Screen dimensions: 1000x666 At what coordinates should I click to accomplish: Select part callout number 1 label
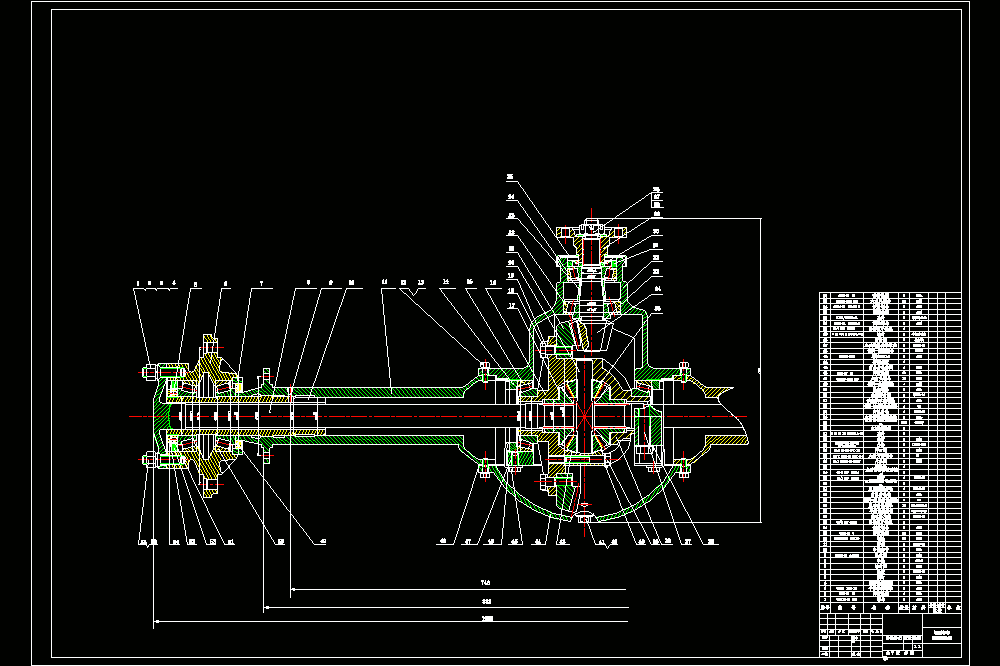coord(138,283)
